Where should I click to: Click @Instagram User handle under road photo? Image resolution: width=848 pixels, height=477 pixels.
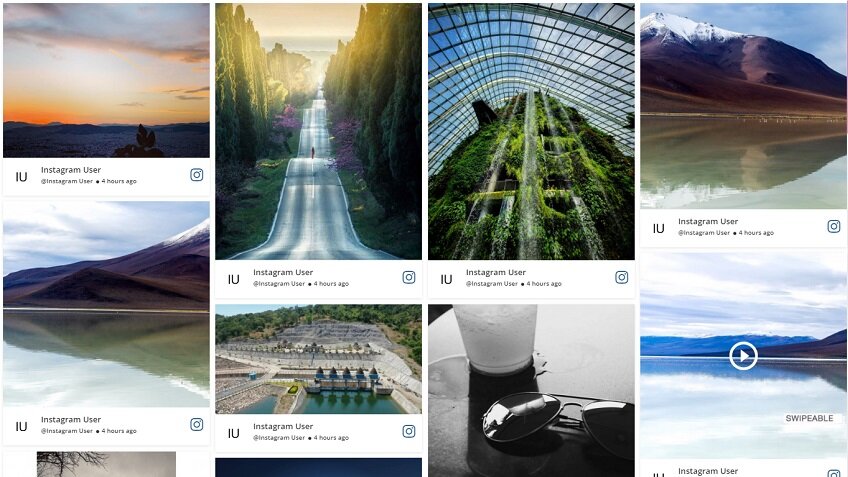click(279, 283)
